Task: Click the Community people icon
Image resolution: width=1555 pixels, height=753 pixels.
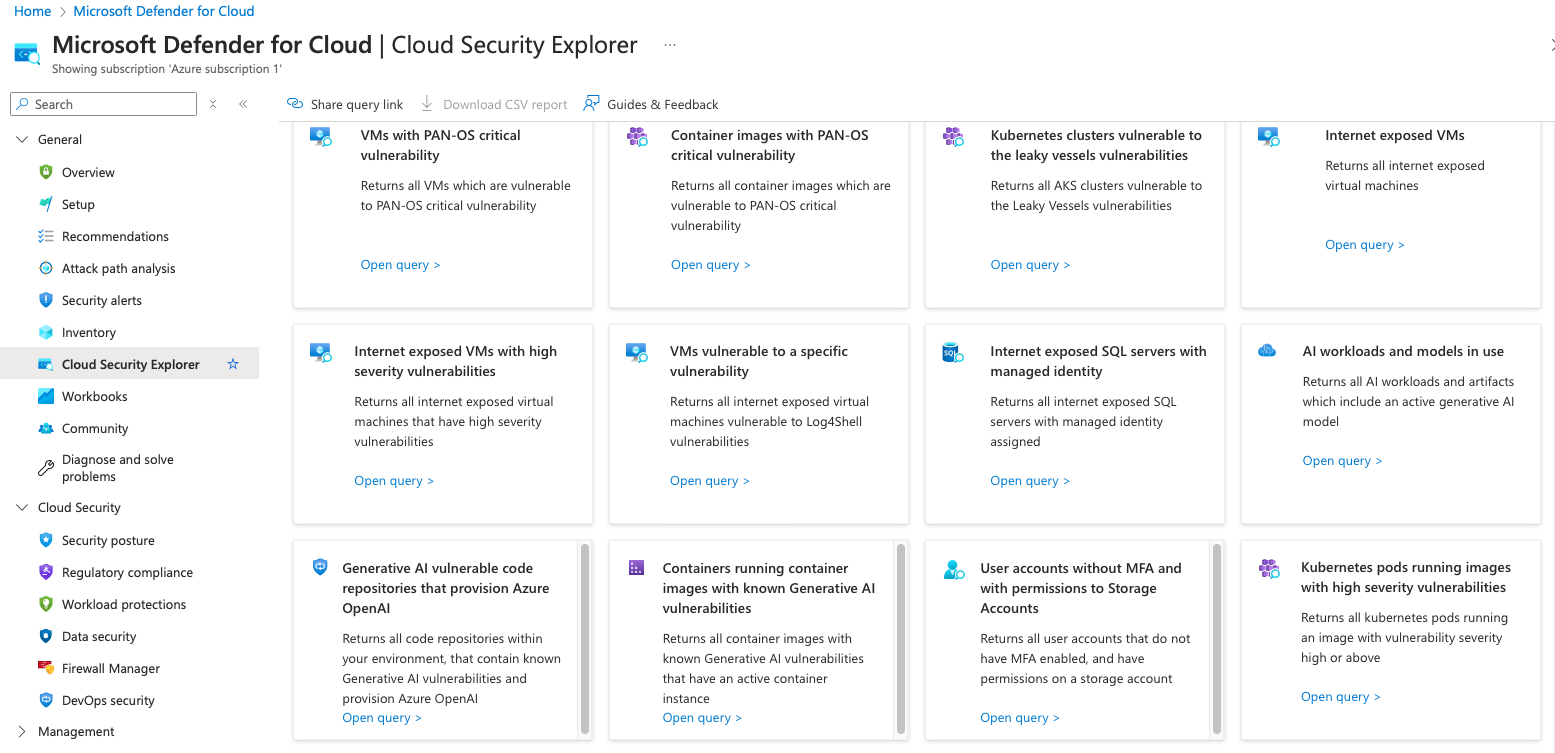Action: (45, 428)
